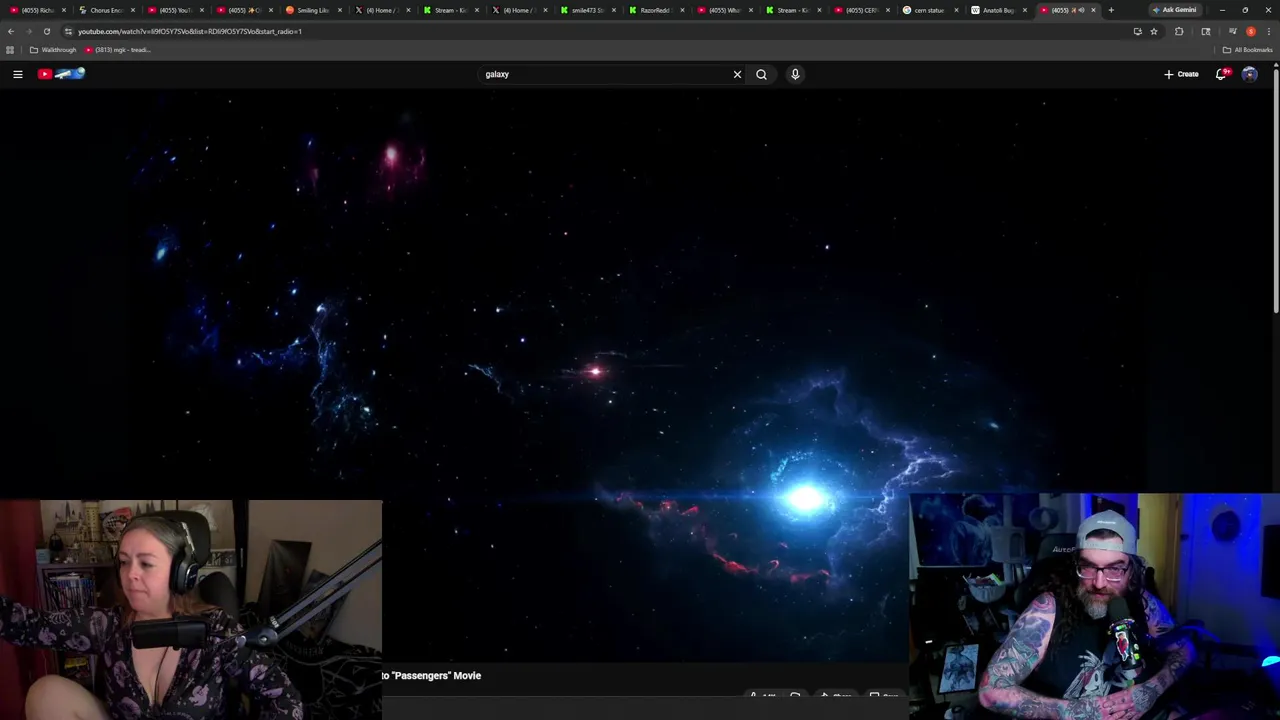Start voice search with the microphone

tap(795, 74)
